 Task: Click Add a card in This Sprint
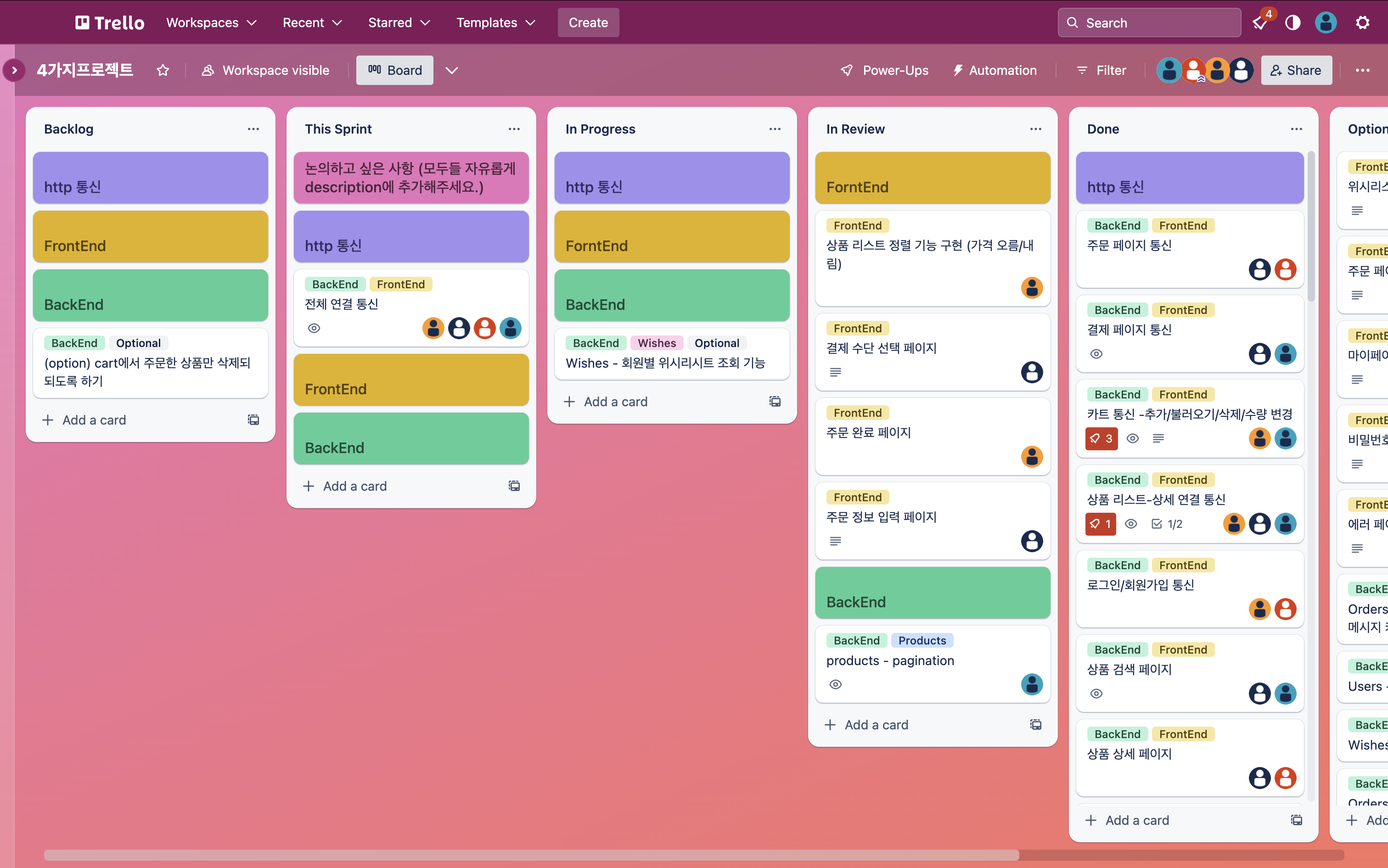[354, 486]
